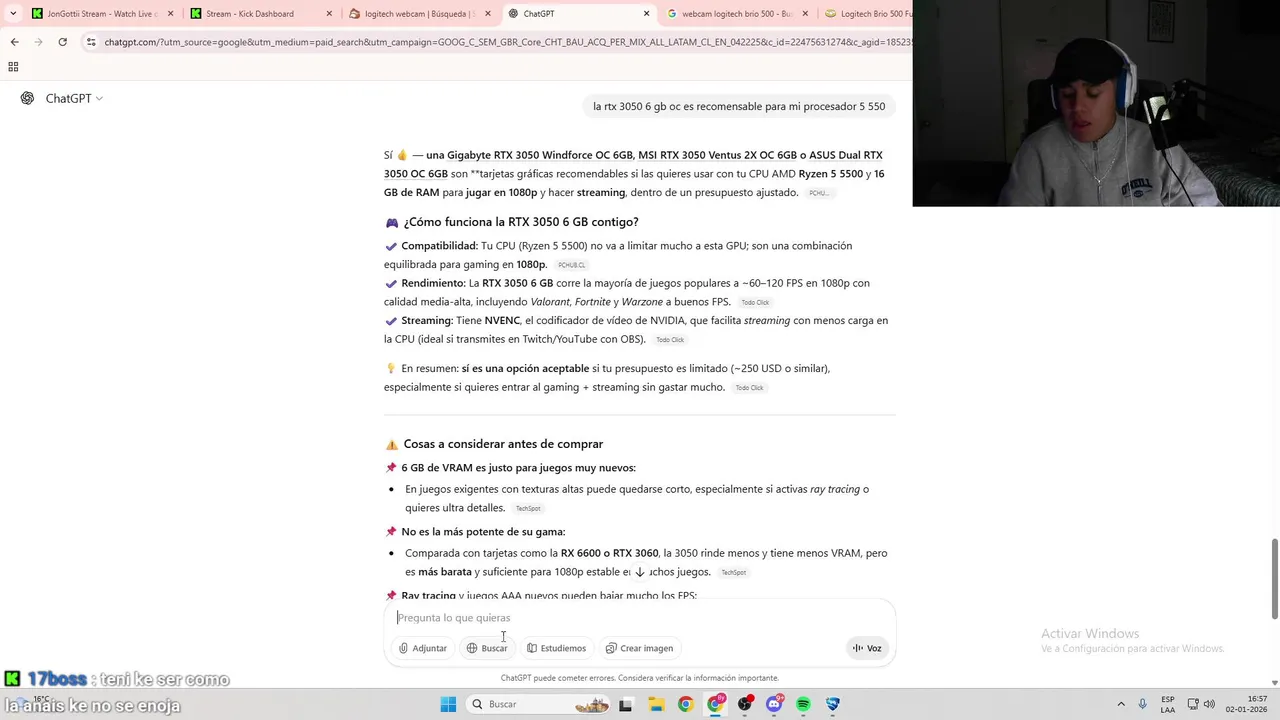Open OBS Studio from the taskbar
The width and height of the screenshot is (1280, 720).
pos(744,704)
